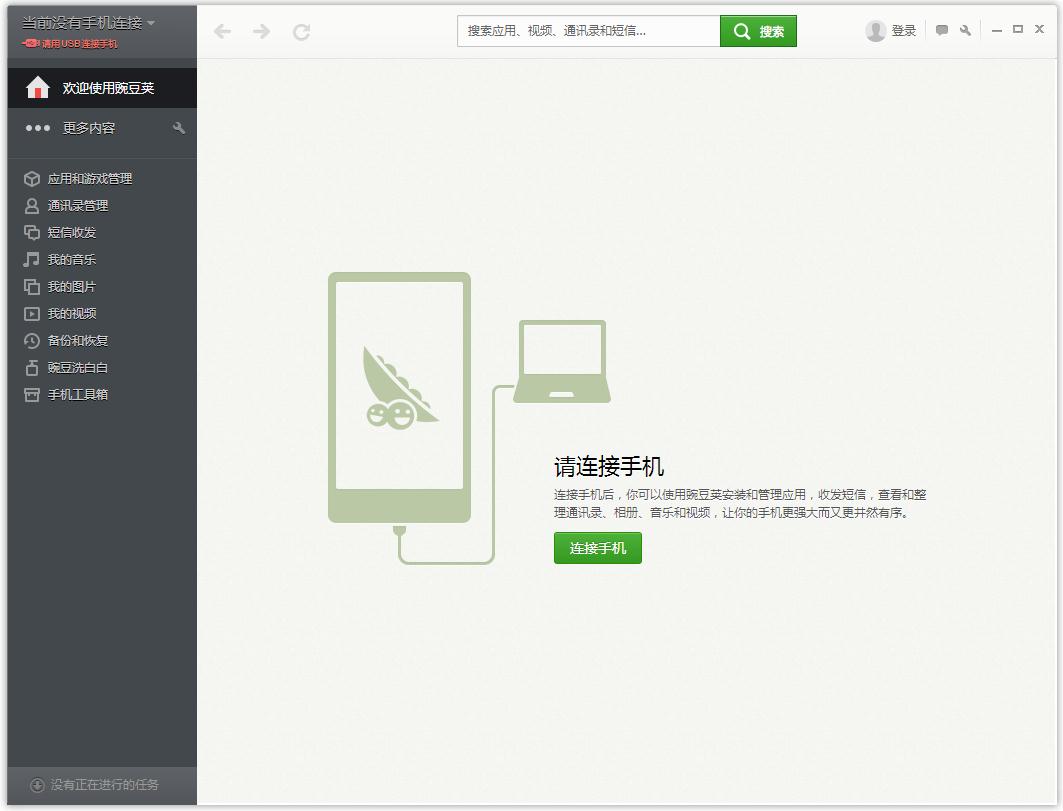Click the green 连接手机 button
Screen dimensions: 1063x811
click(597, 548)
